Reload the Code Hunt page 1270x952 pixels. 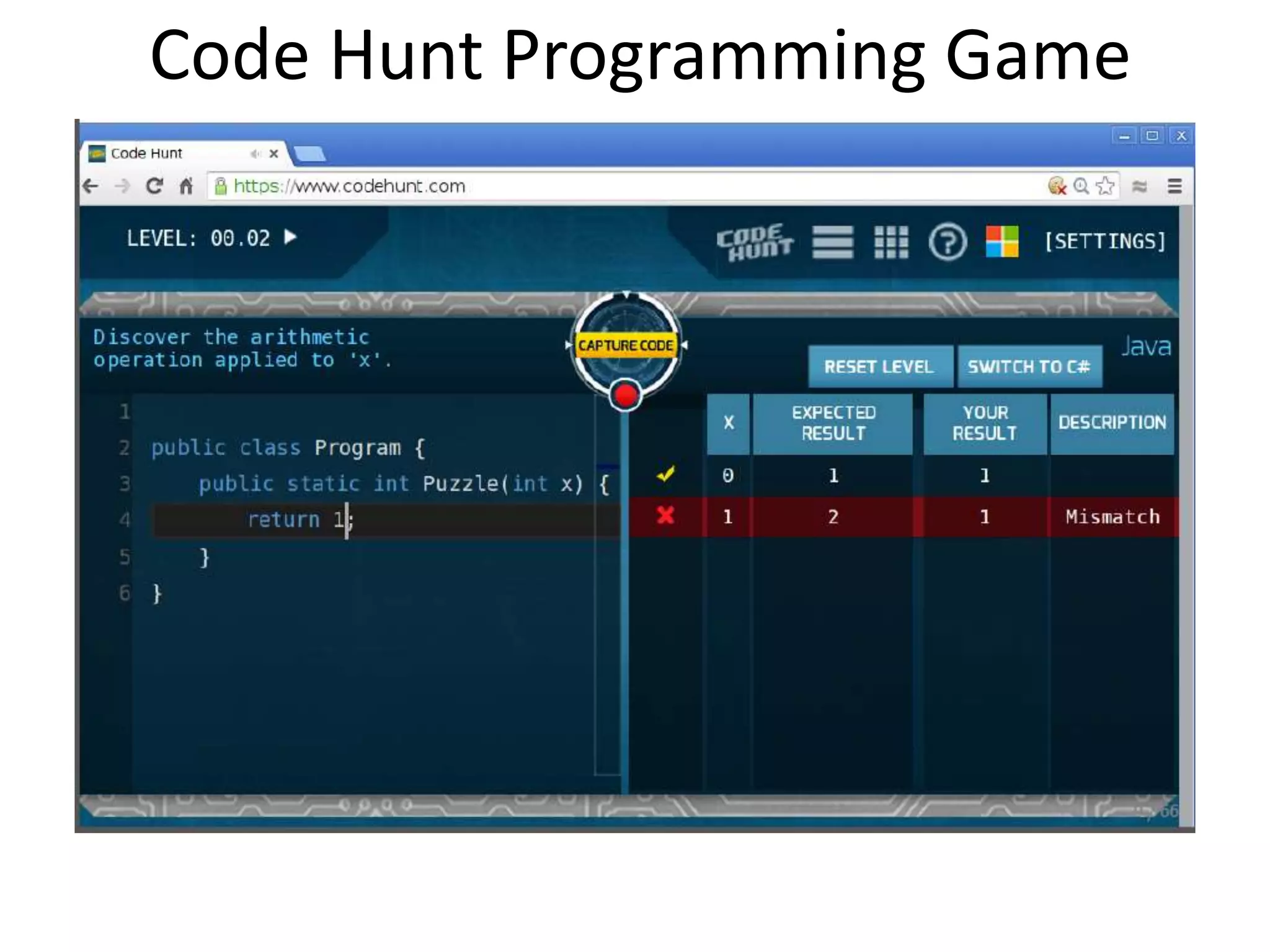point(154,186)
